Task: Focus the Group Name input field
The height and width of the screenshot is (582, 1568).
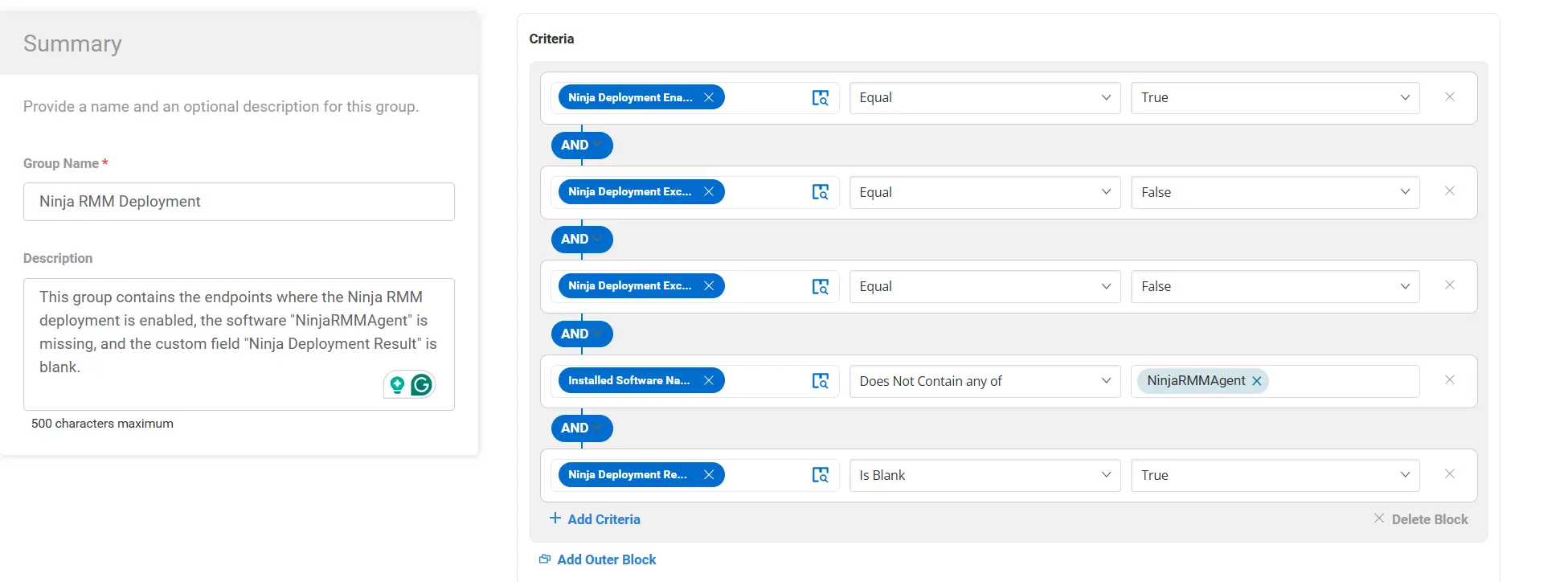Action: (x=239, y=202)
